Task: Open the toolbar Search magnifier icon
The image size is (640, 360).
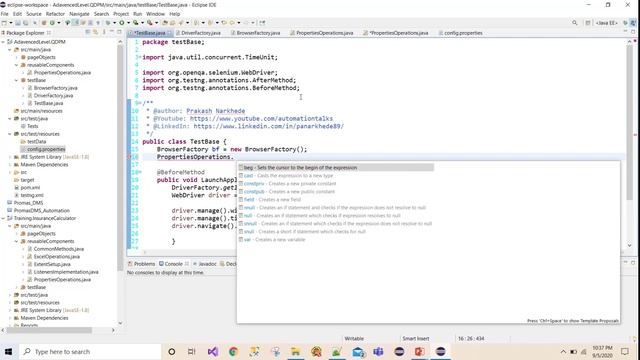Action: (x=575, y=23)
